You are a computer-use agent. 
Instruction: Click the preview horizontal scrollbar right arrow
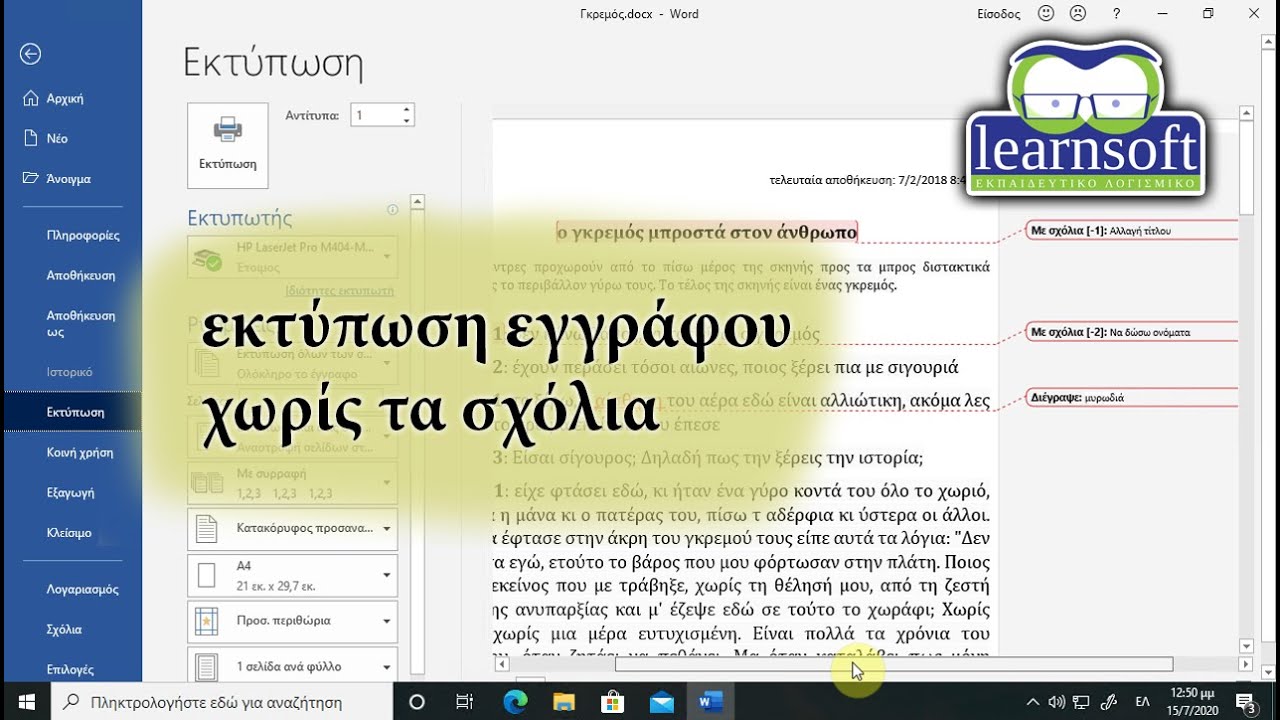[x=1246, y=664]
